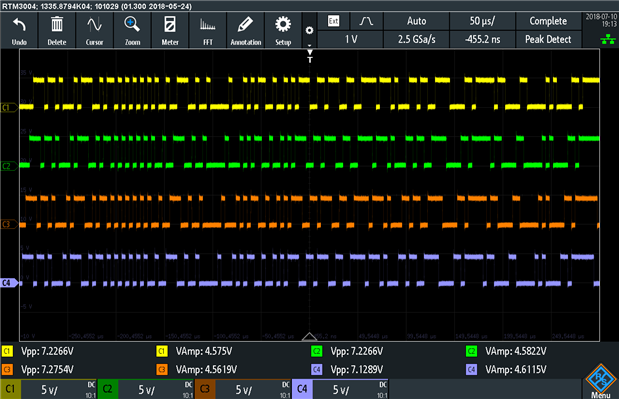The width and height of the screenshot is (619, 399).
Task: Select the C4 Vpp 7.1289V measurement
Action: 347,369
